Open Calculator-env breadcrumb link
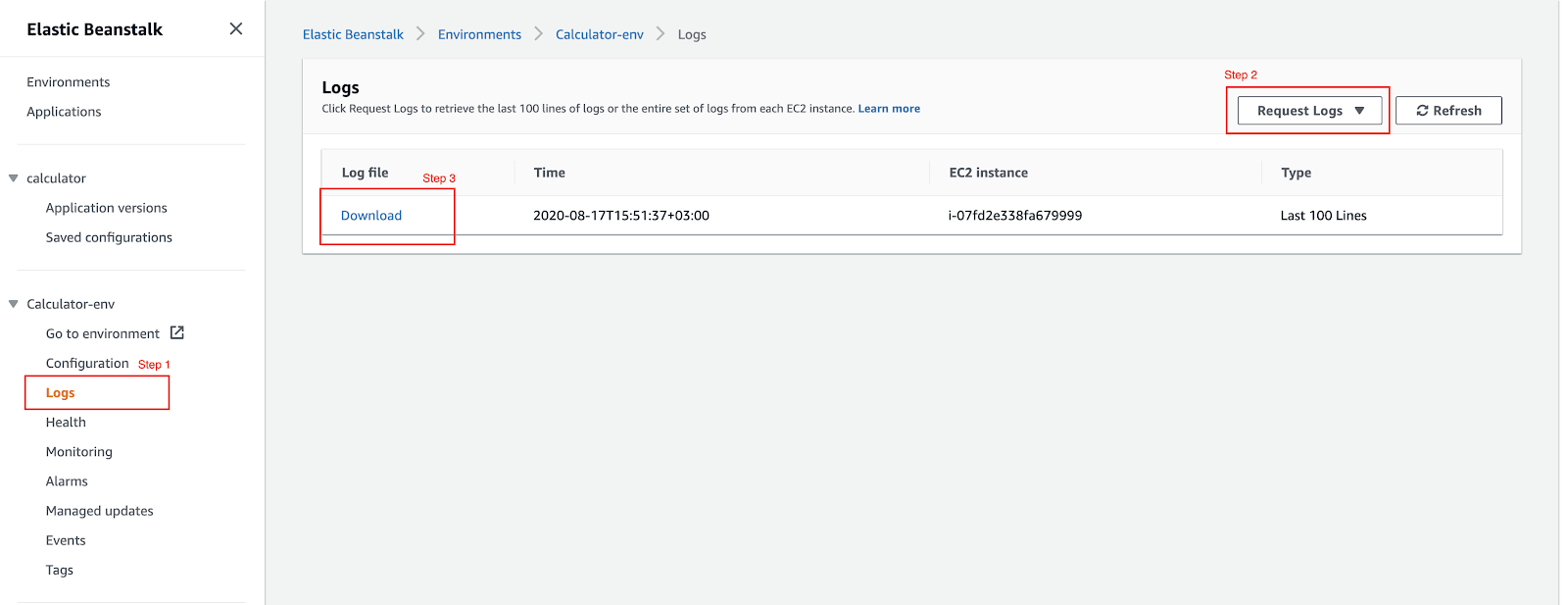1568x605 pixels. click(x=600, y=34)
